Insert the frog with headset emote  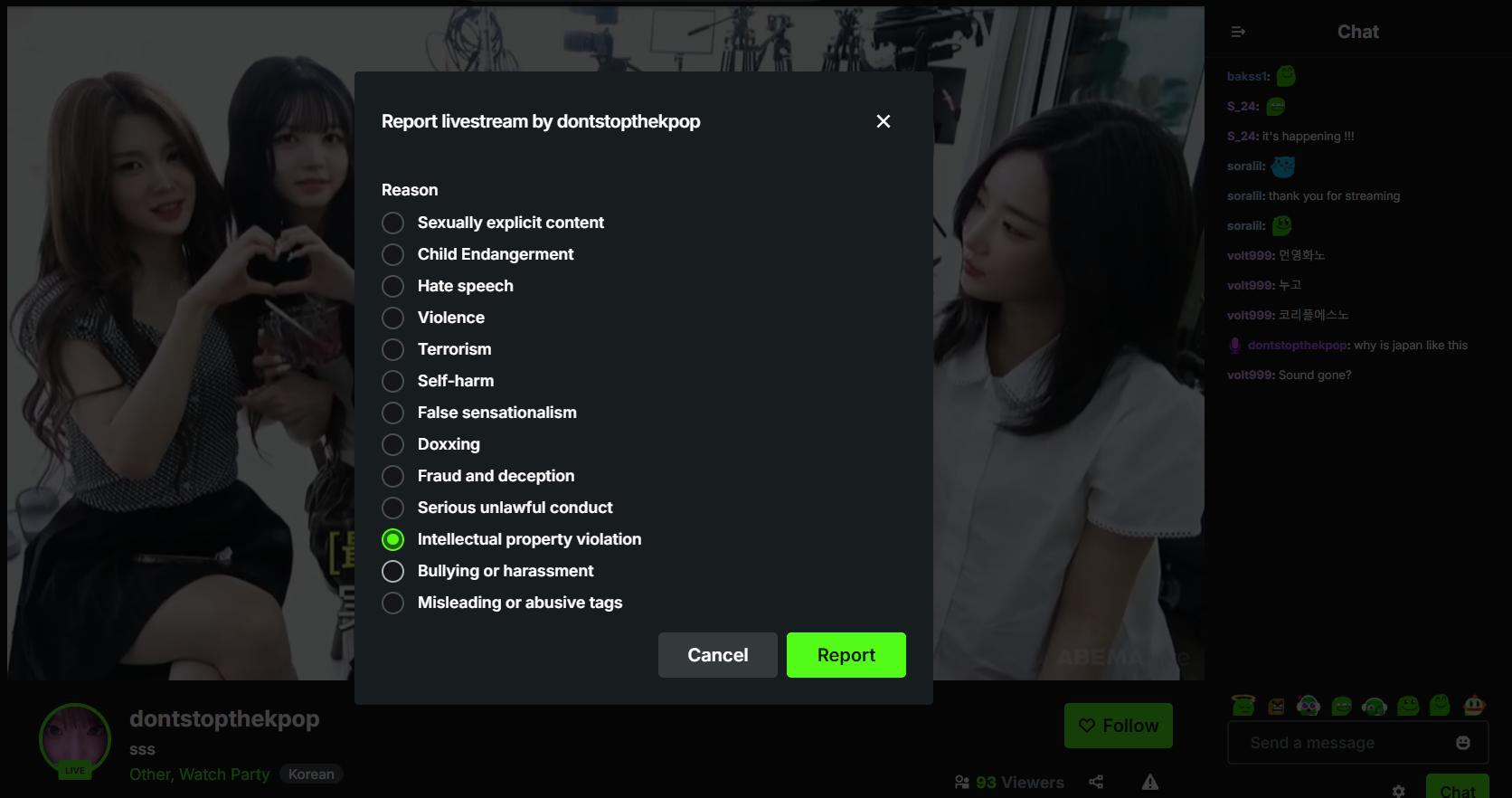(x=1375, y=706)
